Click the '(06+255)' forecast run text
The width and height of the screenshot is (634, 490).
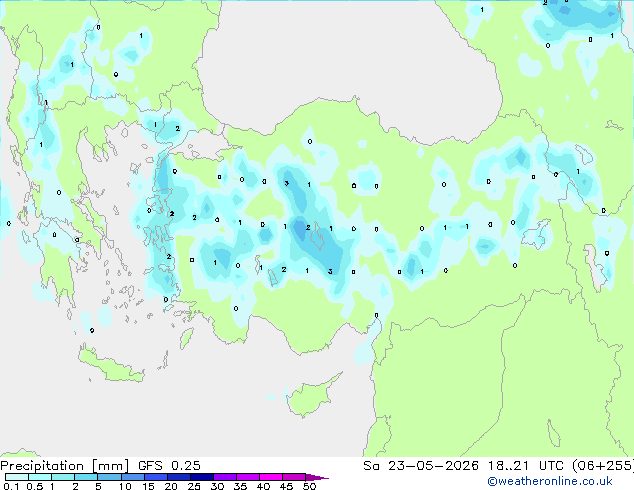click(602, 466)
